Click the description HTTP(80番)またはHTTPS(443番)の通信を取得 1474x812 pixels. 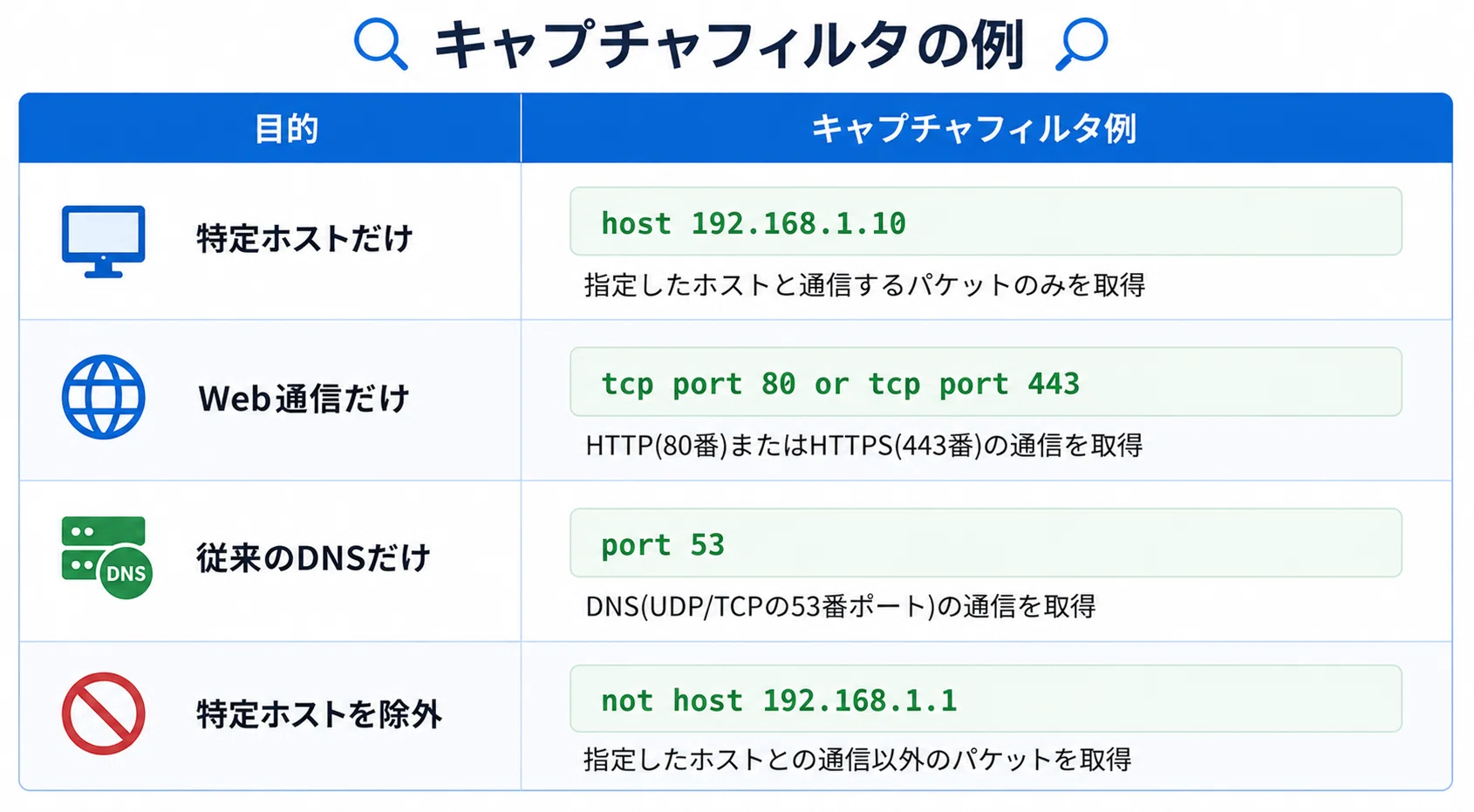tap(863, 446)
